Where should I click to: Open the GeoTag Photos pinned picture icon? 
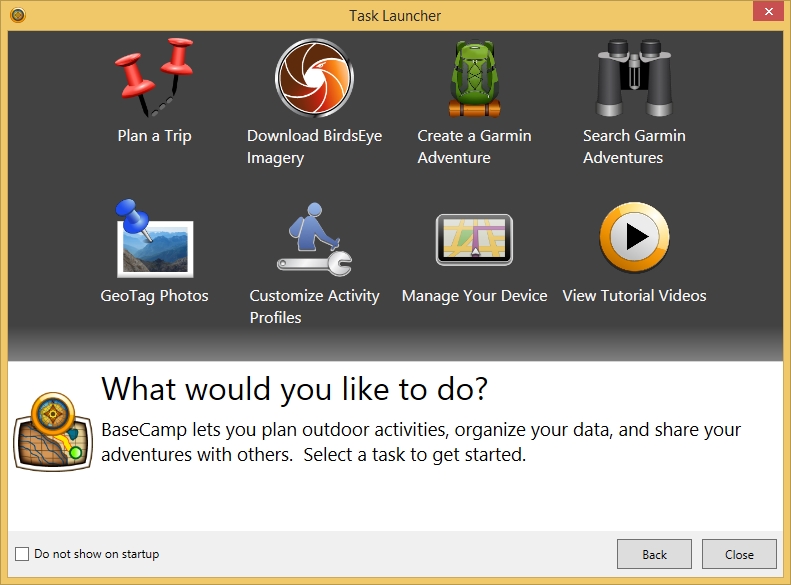point(154,238)
